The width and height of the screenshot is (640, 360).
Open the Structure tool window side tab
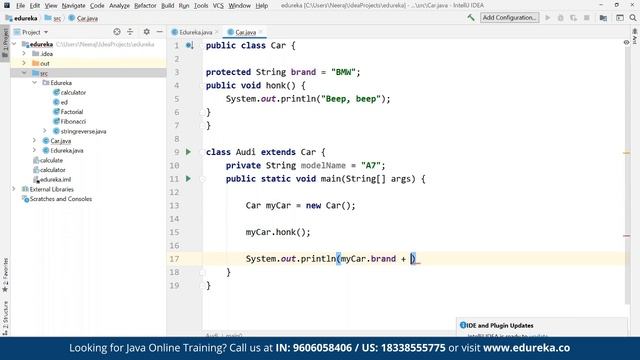click(x=5, y=318)
